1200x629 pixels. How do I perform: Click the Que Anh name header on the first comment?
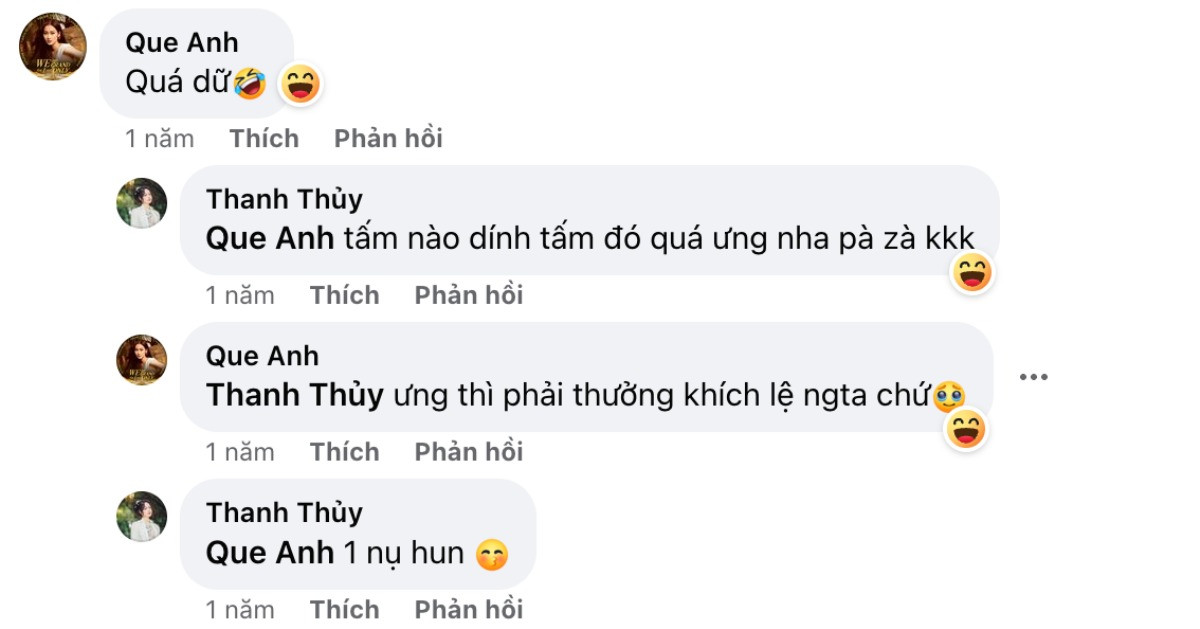[x=181, y=42]
